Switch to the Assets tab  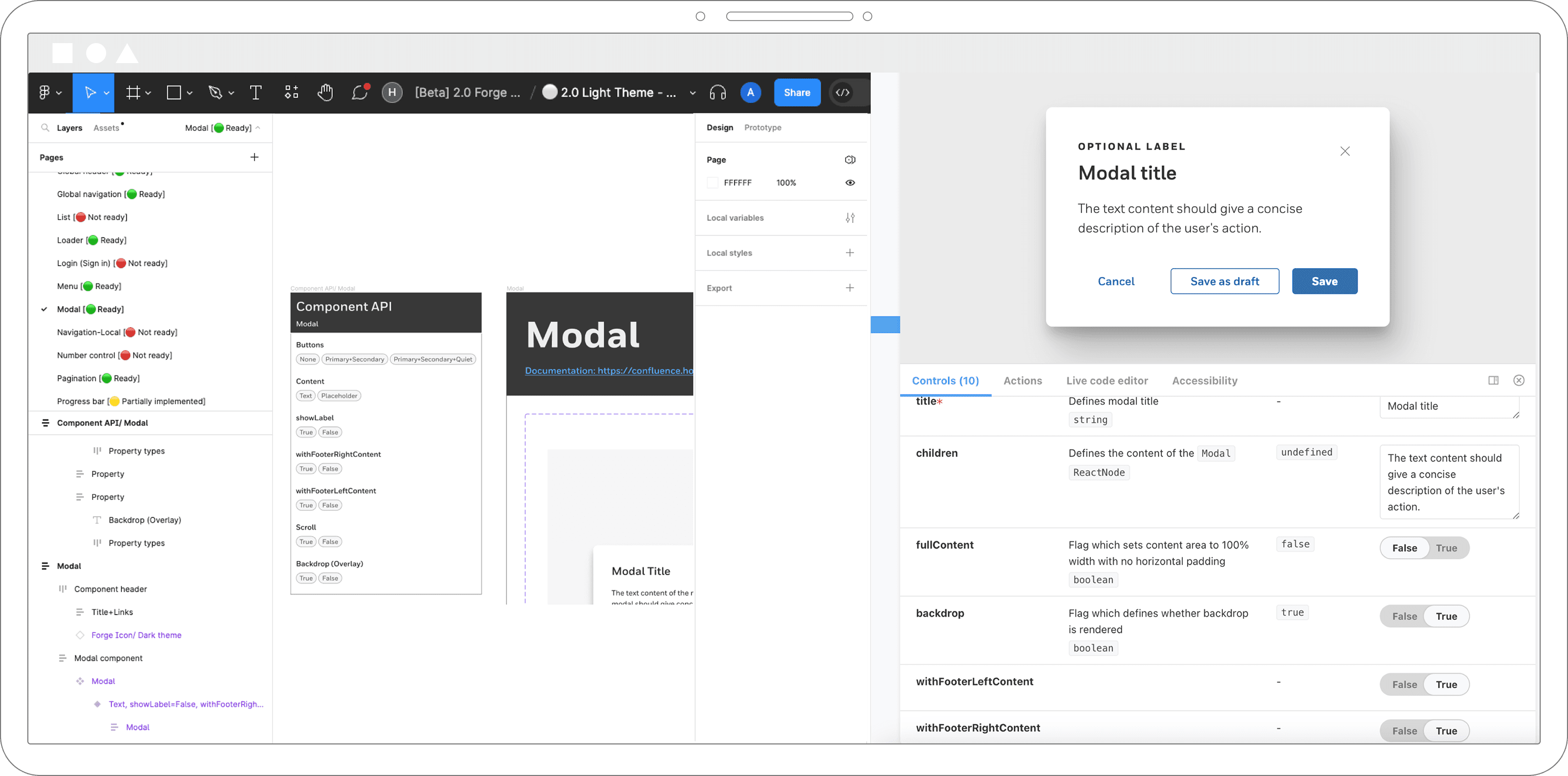106,128
